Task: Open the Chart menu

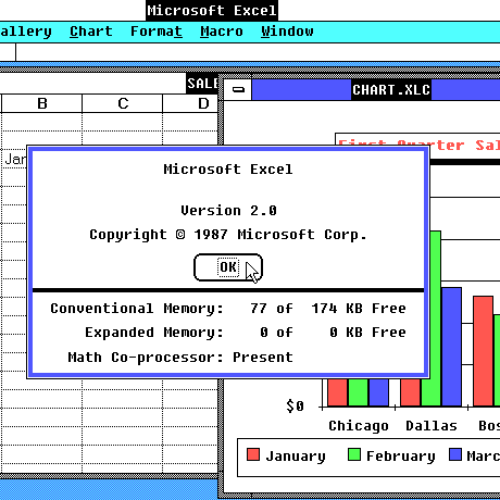Action: coord(91,31)
